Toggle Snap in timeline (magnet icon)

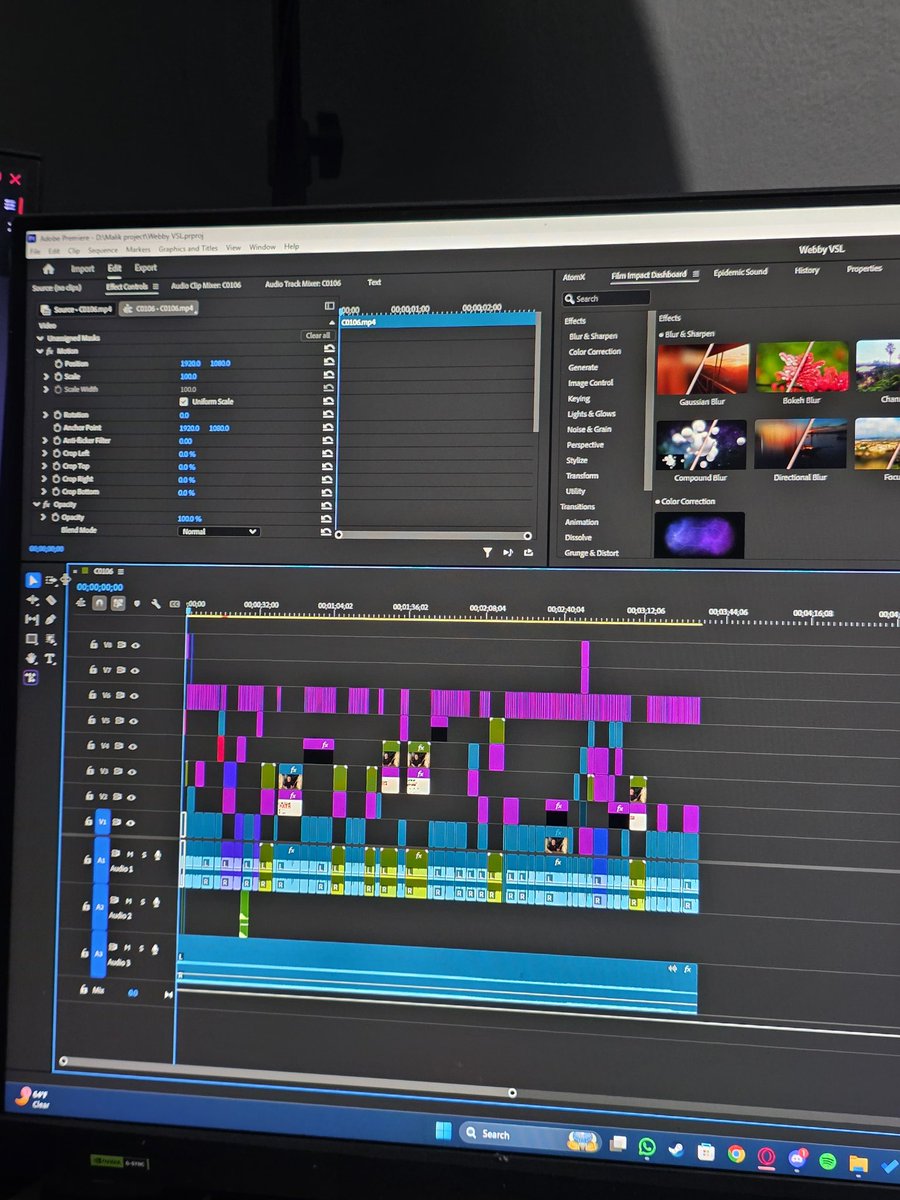[98, 604]
